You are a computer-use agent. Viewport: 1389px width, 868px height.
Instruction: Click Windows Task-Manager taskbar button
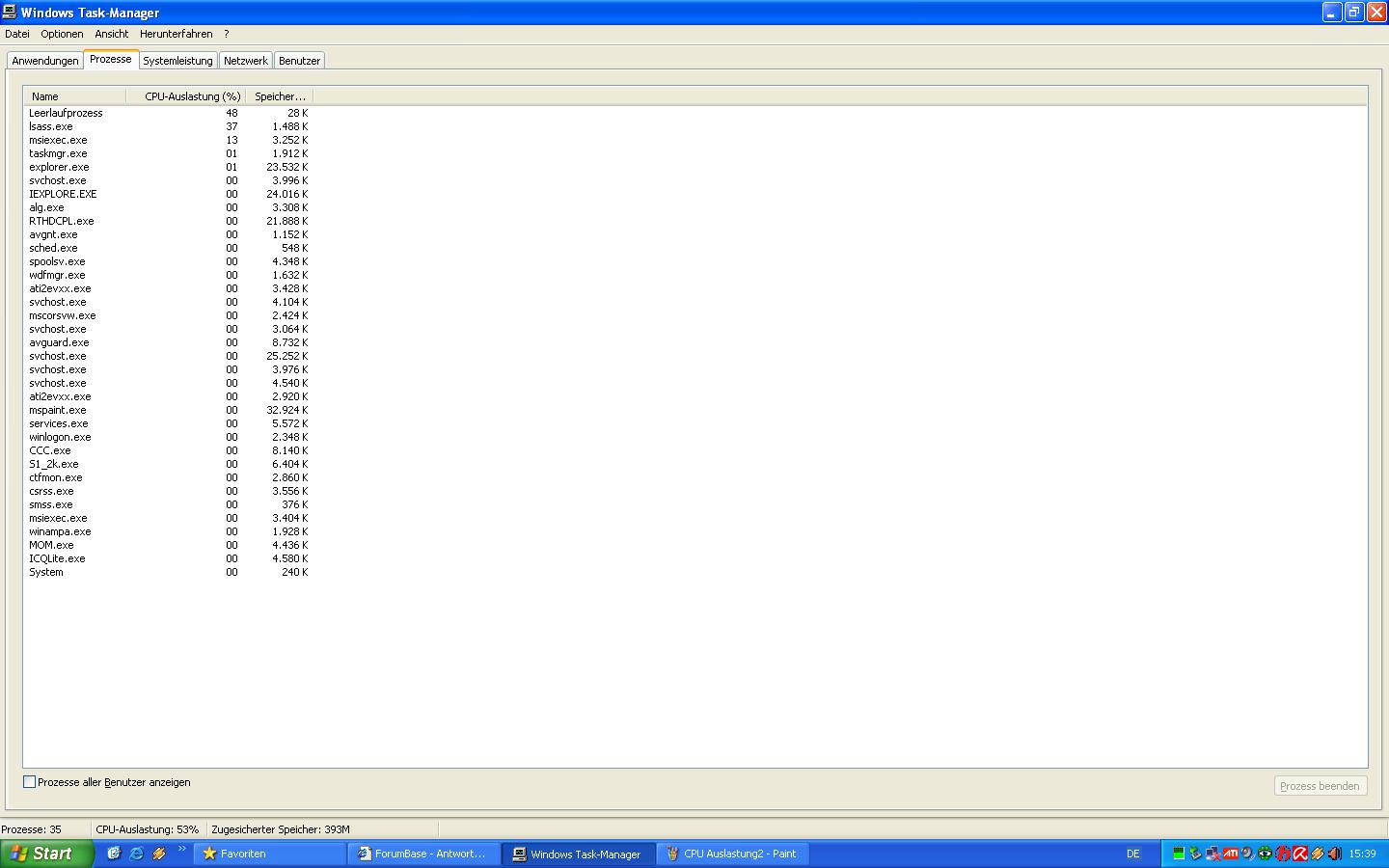tap(579, 854)
